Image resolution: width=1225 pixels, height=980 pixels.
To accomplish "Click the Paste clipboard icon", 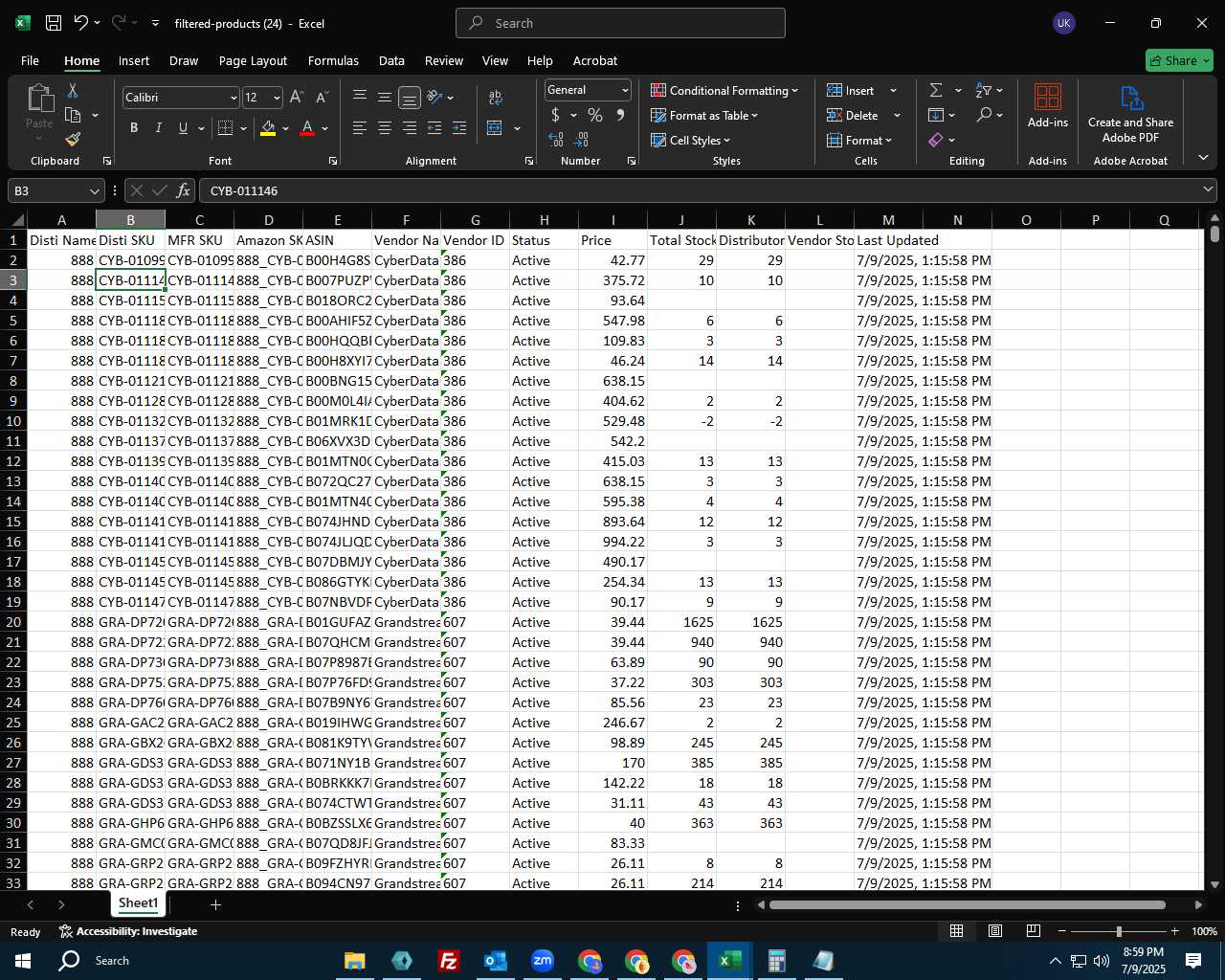I will (x=39, y=99).
